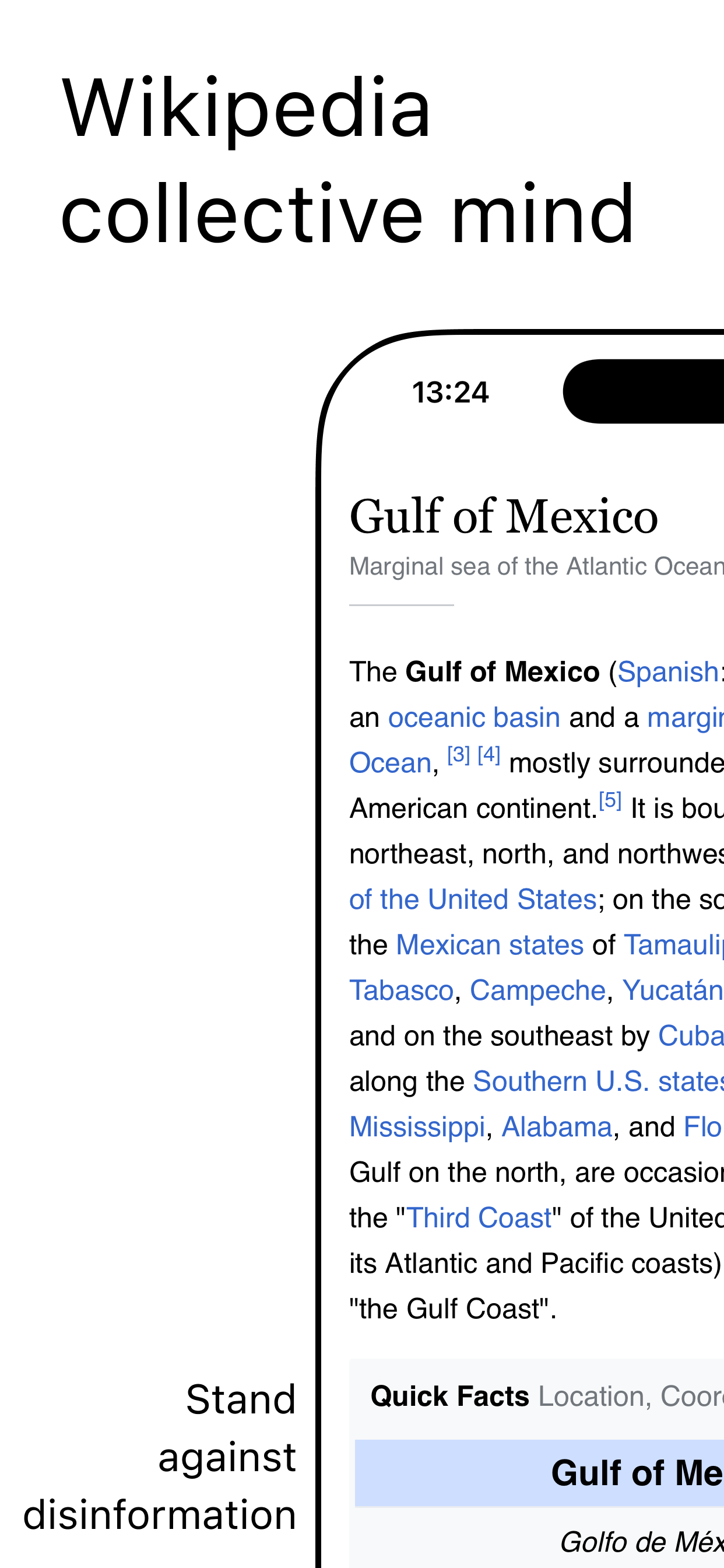Follow the oceanic basin link

pyautogui.click(x=474, y=717)
